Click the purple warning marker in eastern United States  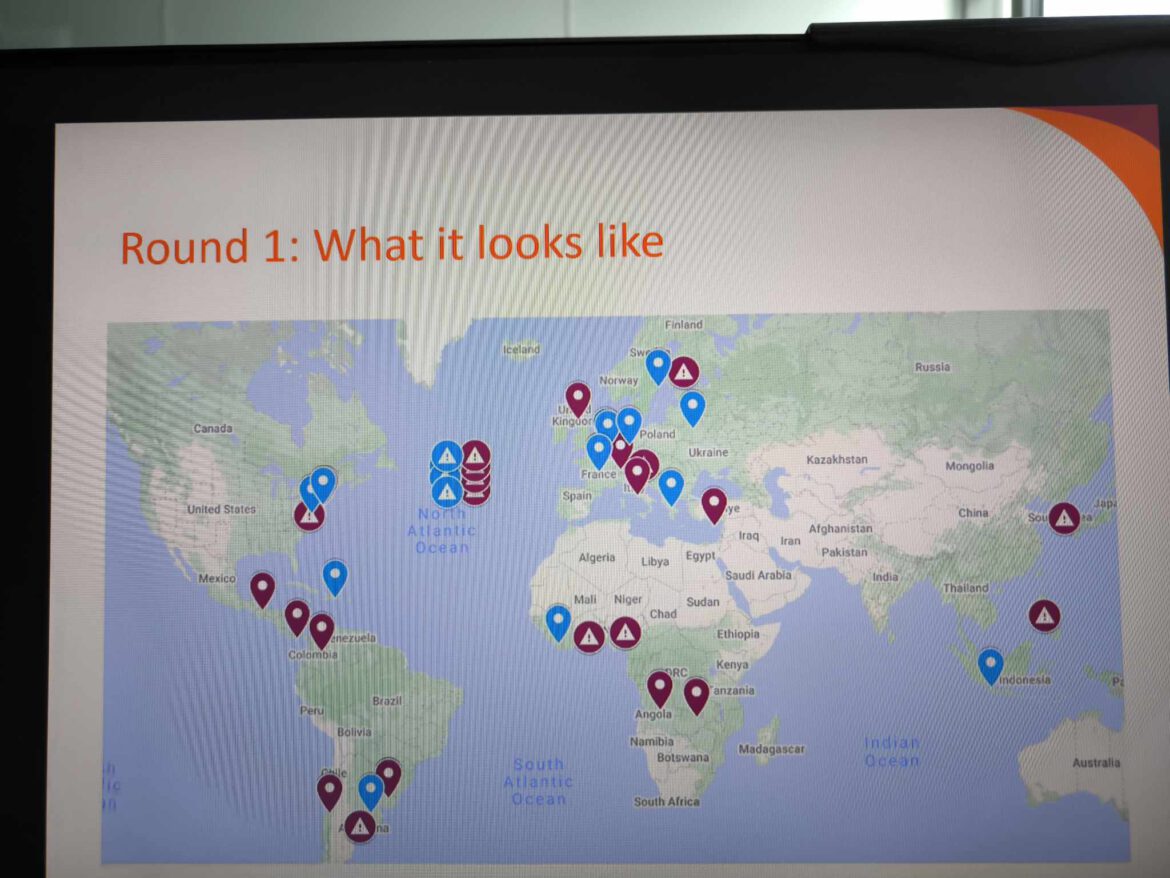click(x=309, y=516)
